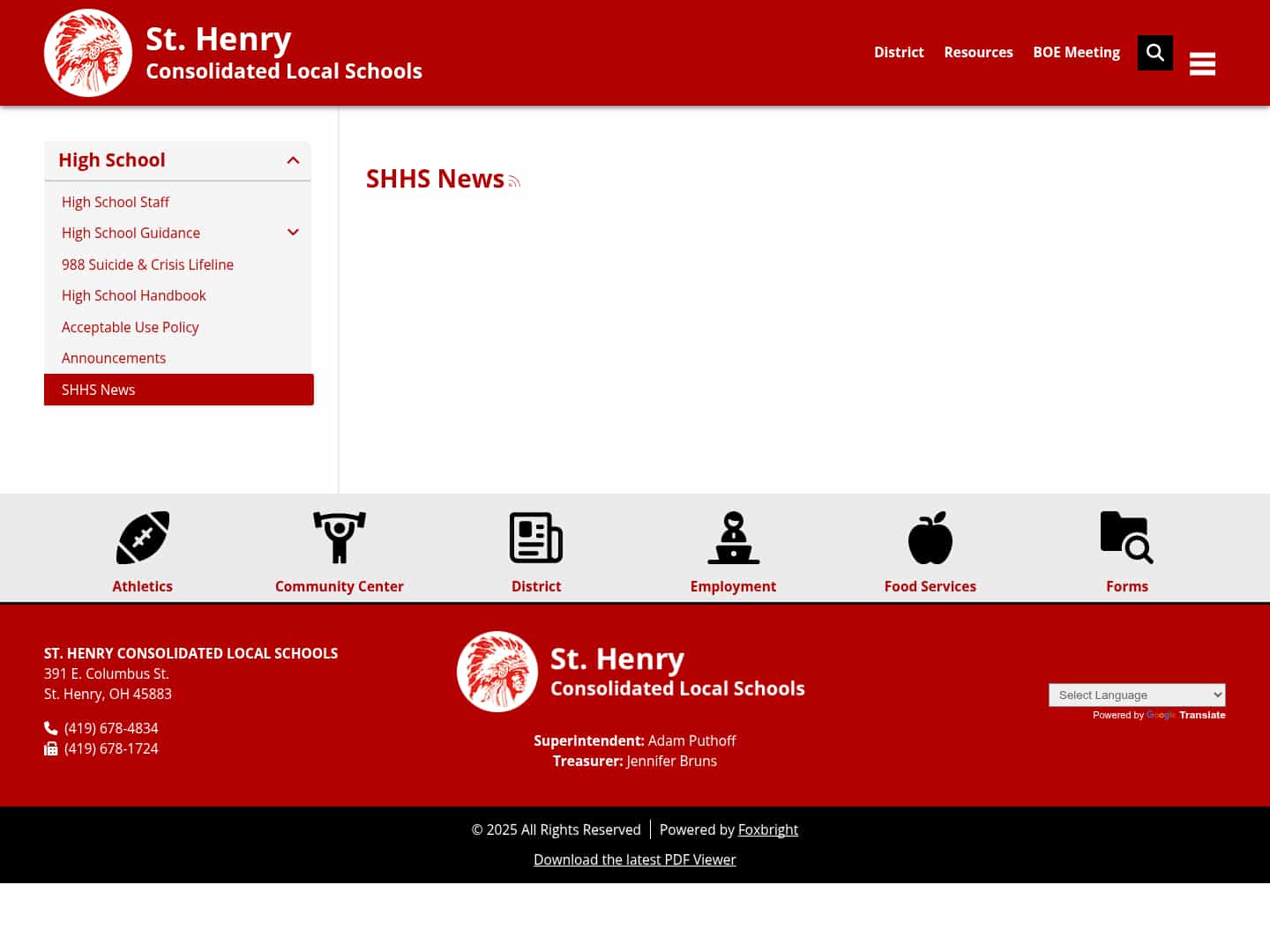Expand High School Guidance submenu
The image size is (1270, 952).
pyautogui.click(x=293, y=232)
